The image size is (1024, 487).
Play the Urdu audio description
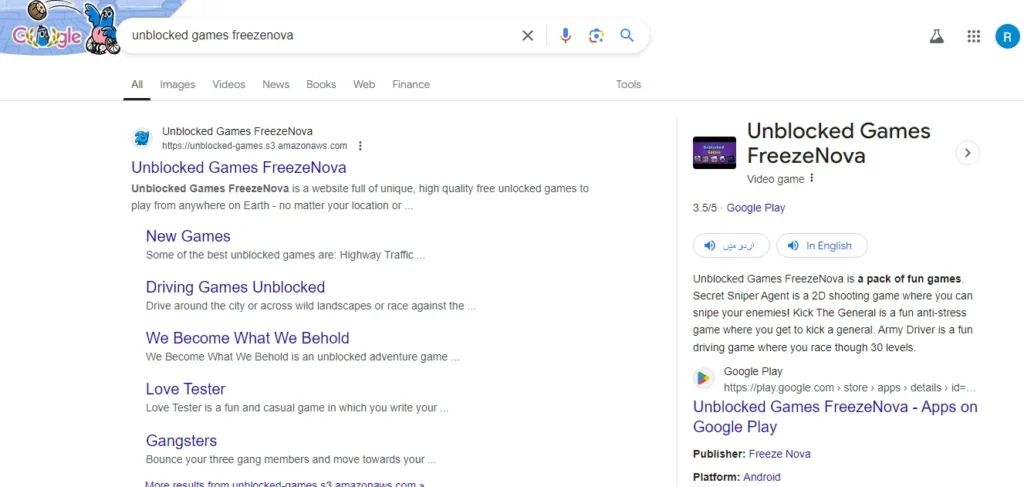click(731, 245)
